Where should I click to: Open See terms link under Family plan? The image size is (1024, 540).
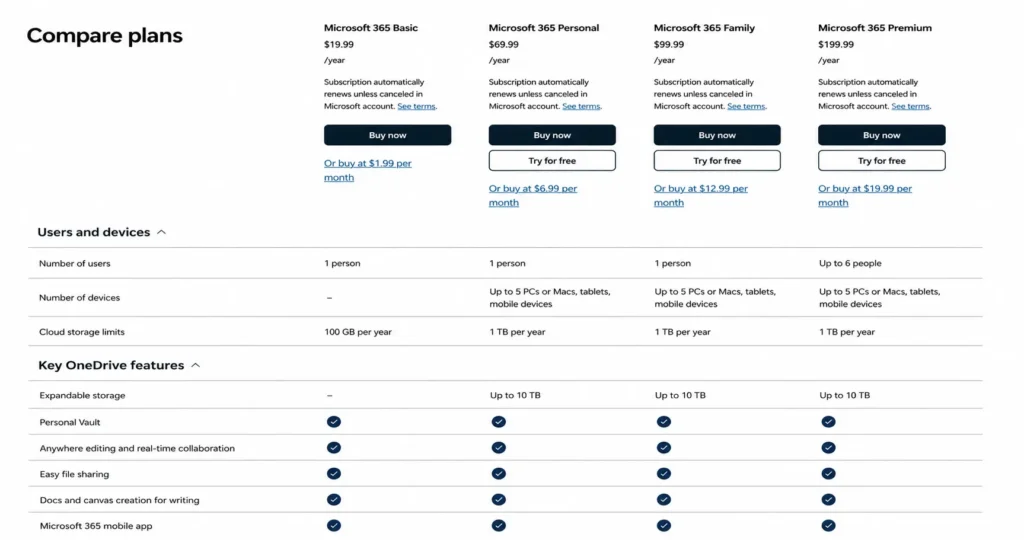click(746, 106)
